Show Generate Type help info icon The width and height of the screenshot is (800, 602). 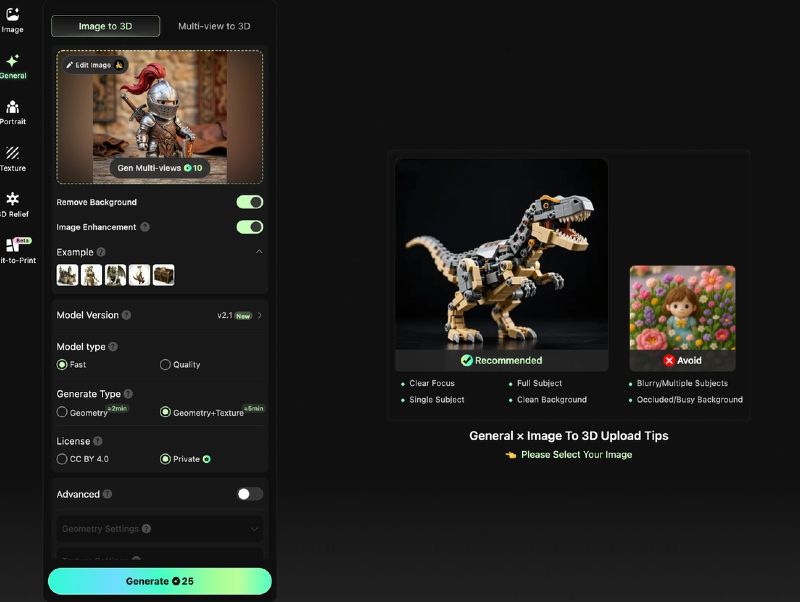[x=128, y=394]
